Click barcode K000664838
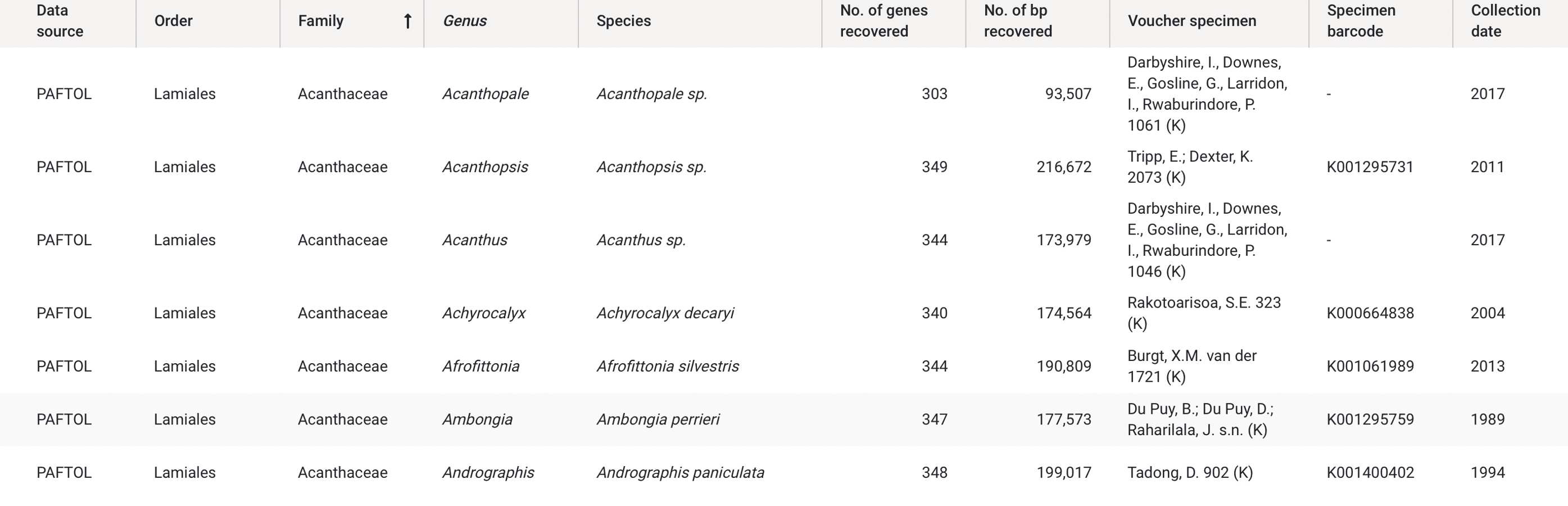This screenshot has height=506, width=1568. 1370,313
